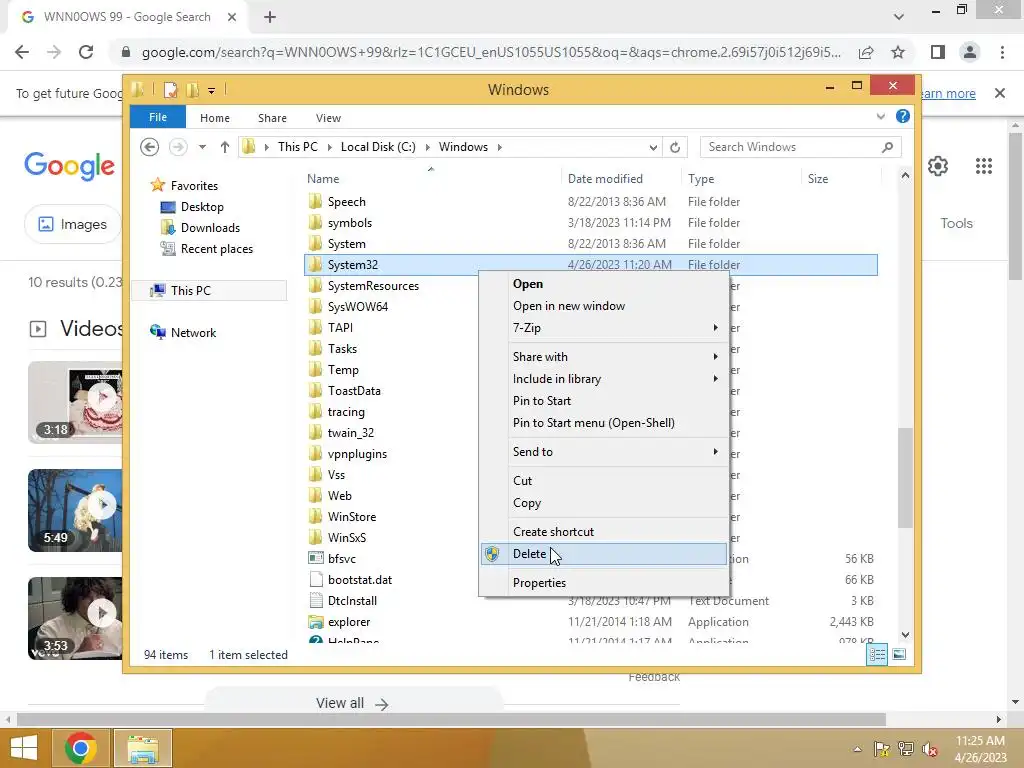Expand Send to submenu
The image size is (1024, 768).
716,452
